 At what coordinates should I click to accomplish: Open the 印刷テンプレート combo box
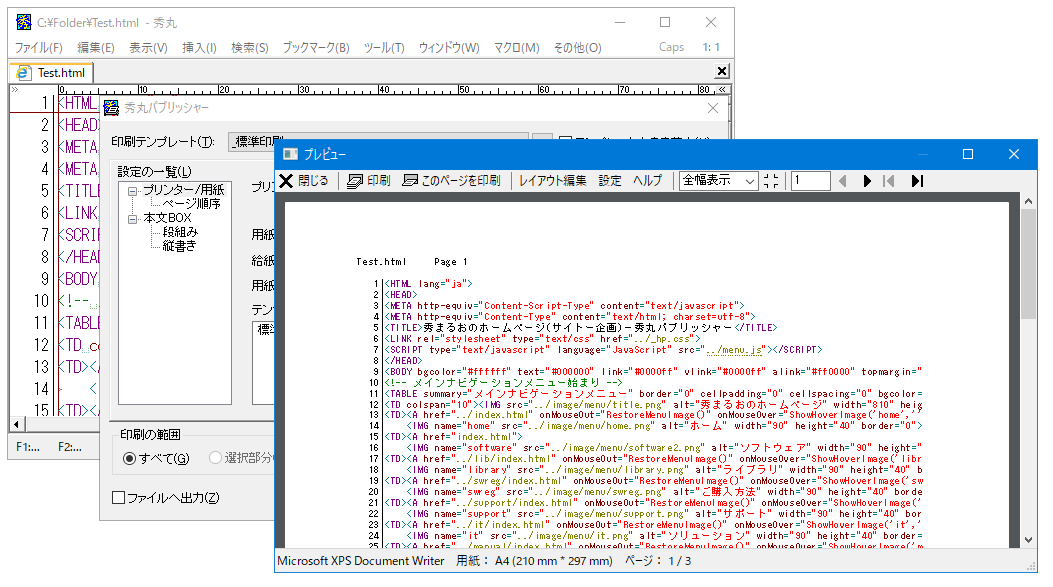[x=378, y=141]
